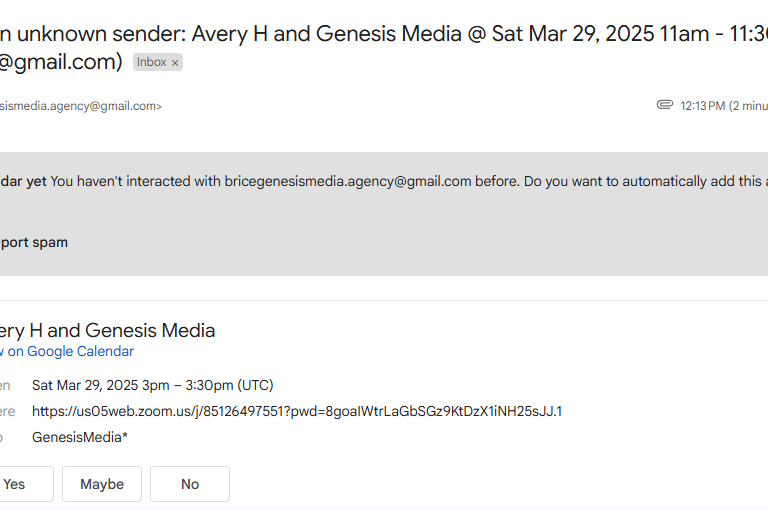Click the sender's gmail address below subject

(80, 106)
